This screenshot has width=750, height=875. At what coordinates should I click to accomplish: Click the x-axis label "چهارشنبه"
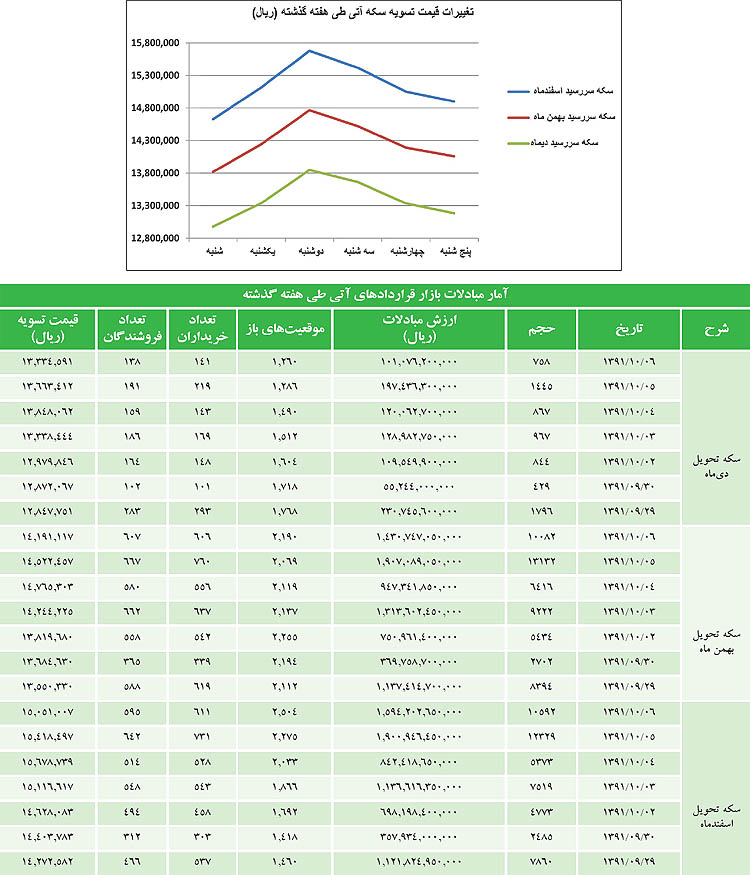point(407,251)
